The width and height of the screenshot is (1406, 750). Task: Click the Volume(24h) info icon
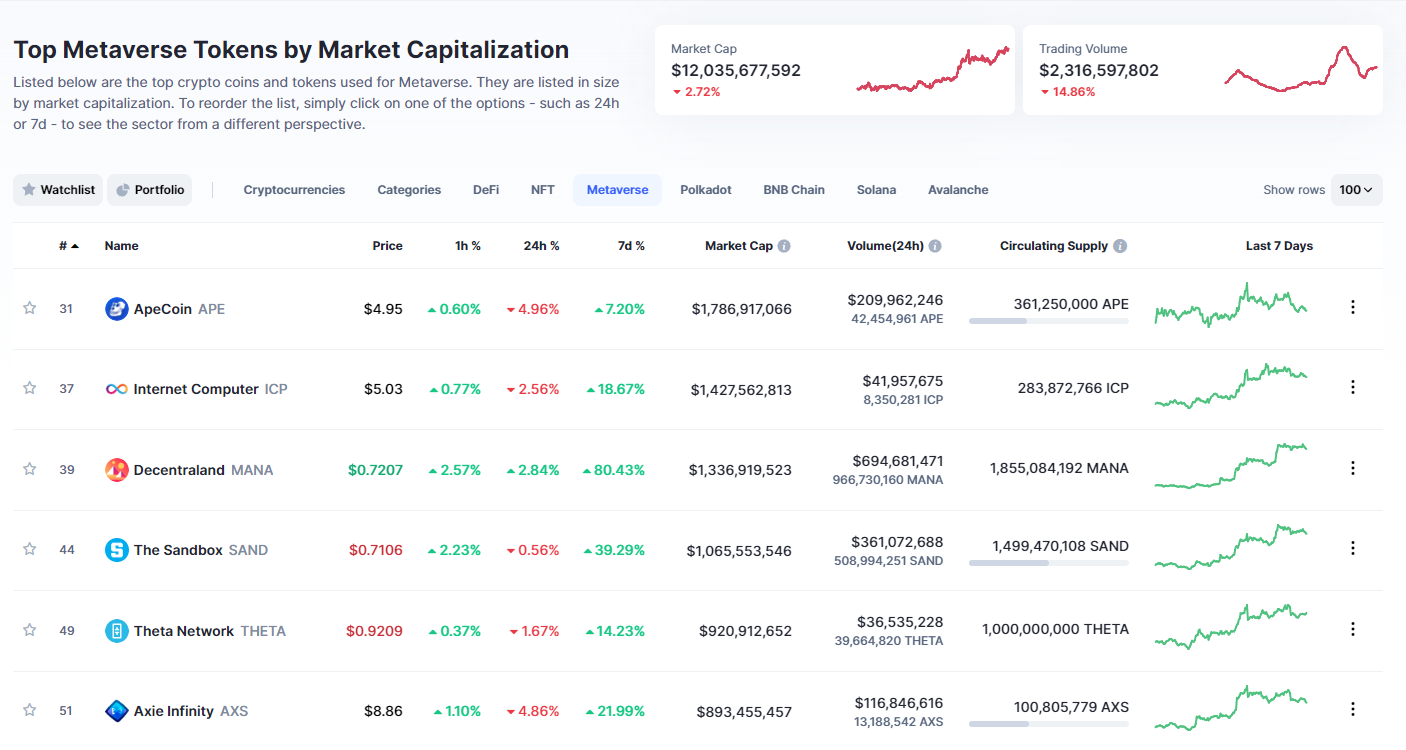click(934, 246)
